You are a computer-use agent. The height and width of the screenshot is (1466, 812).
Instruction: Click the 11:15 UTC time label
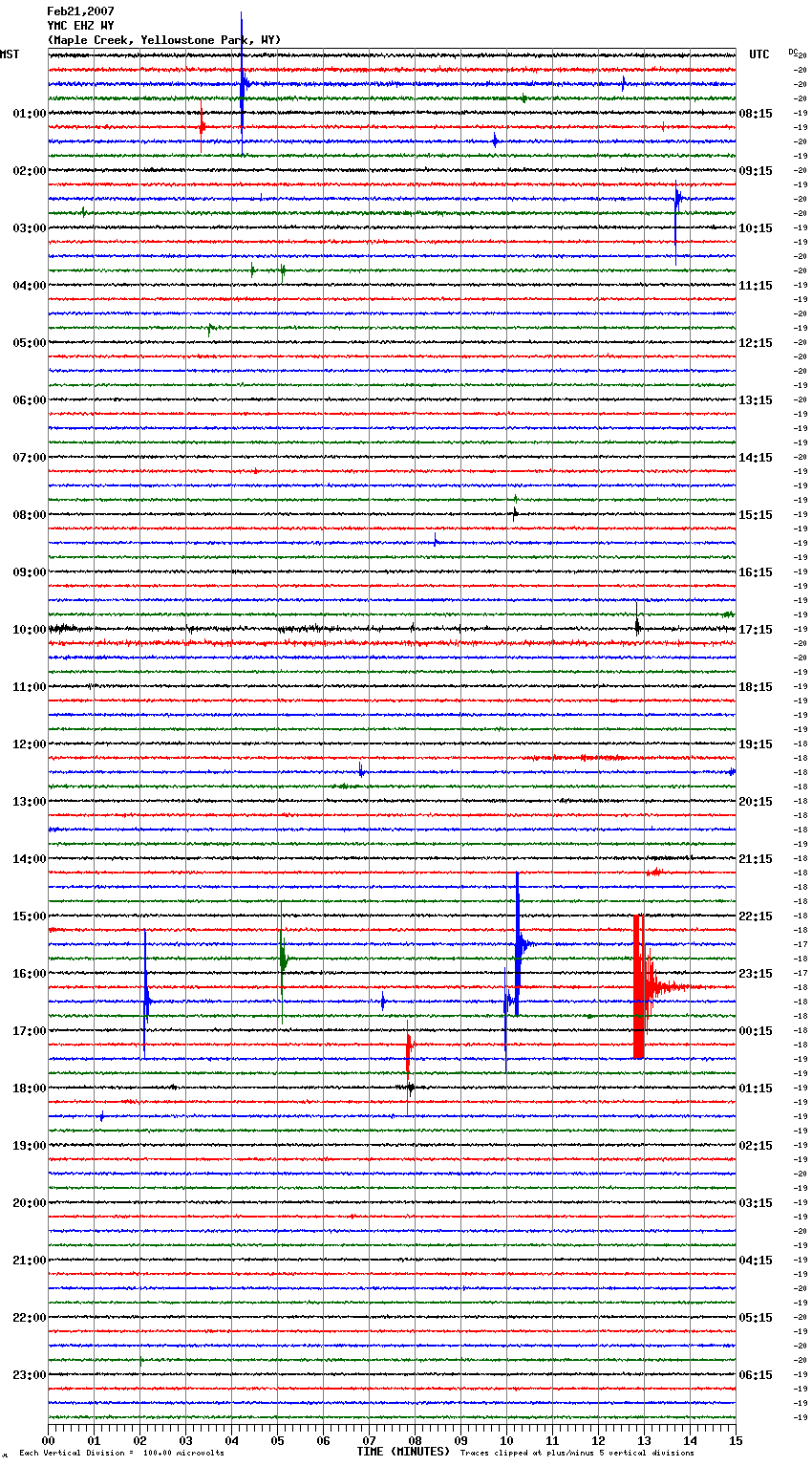[756, 286]
